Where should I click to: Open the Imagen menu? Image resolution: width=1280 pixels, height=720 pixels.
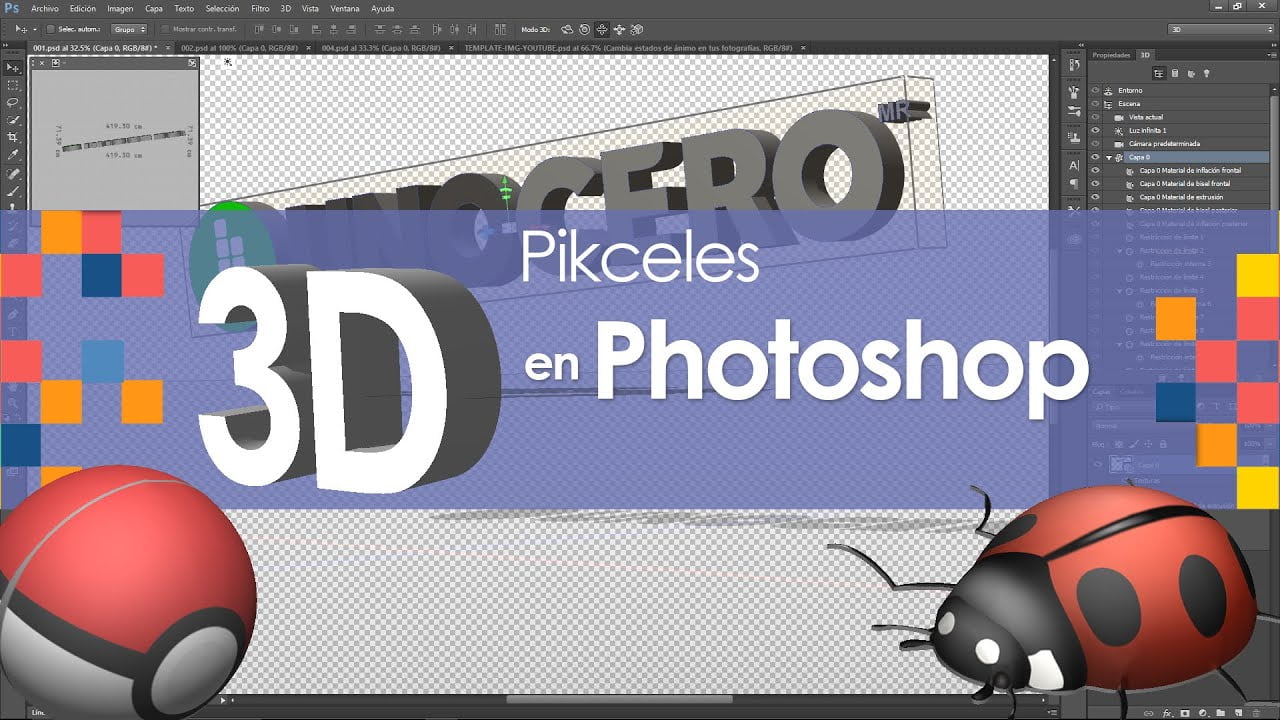pos(120,8)
